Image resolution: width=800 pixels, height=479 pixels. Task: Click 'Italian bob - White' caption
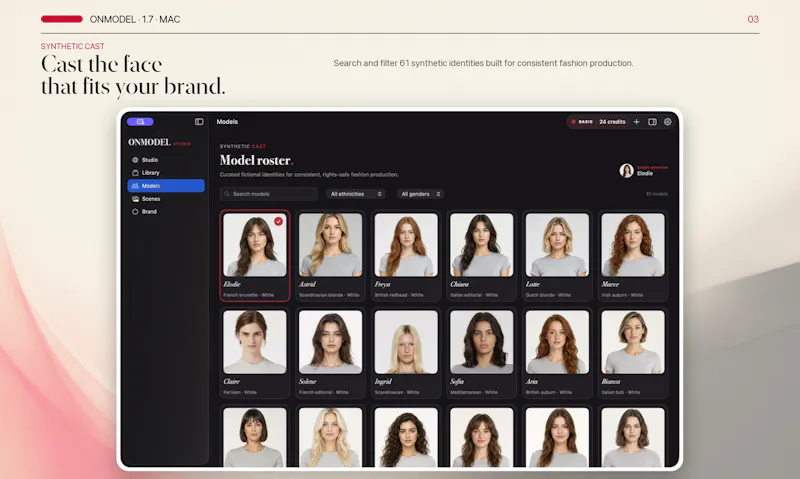pyautogui.click(x=621, y=392)
